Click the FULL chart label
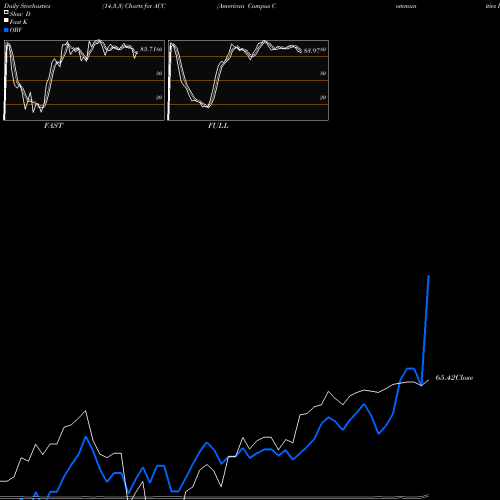The image size is (500, 500). (x=218, y=126)
